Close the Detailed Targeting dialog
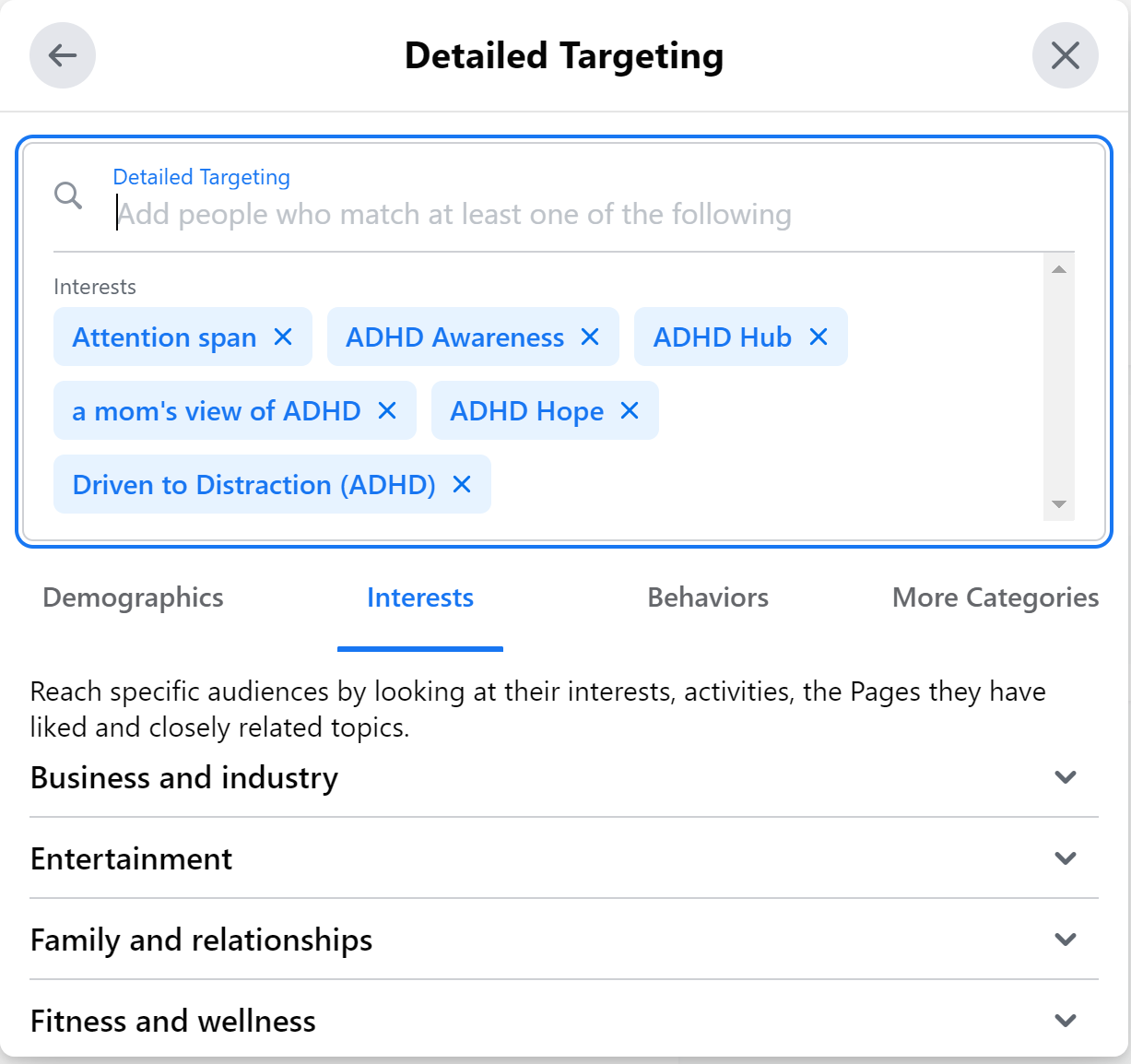The image size is (1131, 1064). click(1065, 55)
